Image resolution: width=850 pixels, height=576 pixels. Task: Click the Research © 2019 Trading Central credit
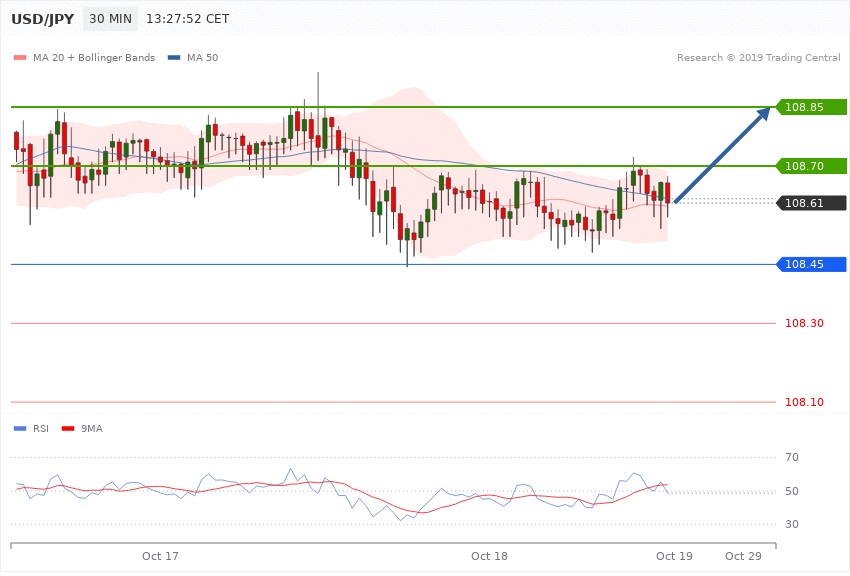tap(758, 58)
